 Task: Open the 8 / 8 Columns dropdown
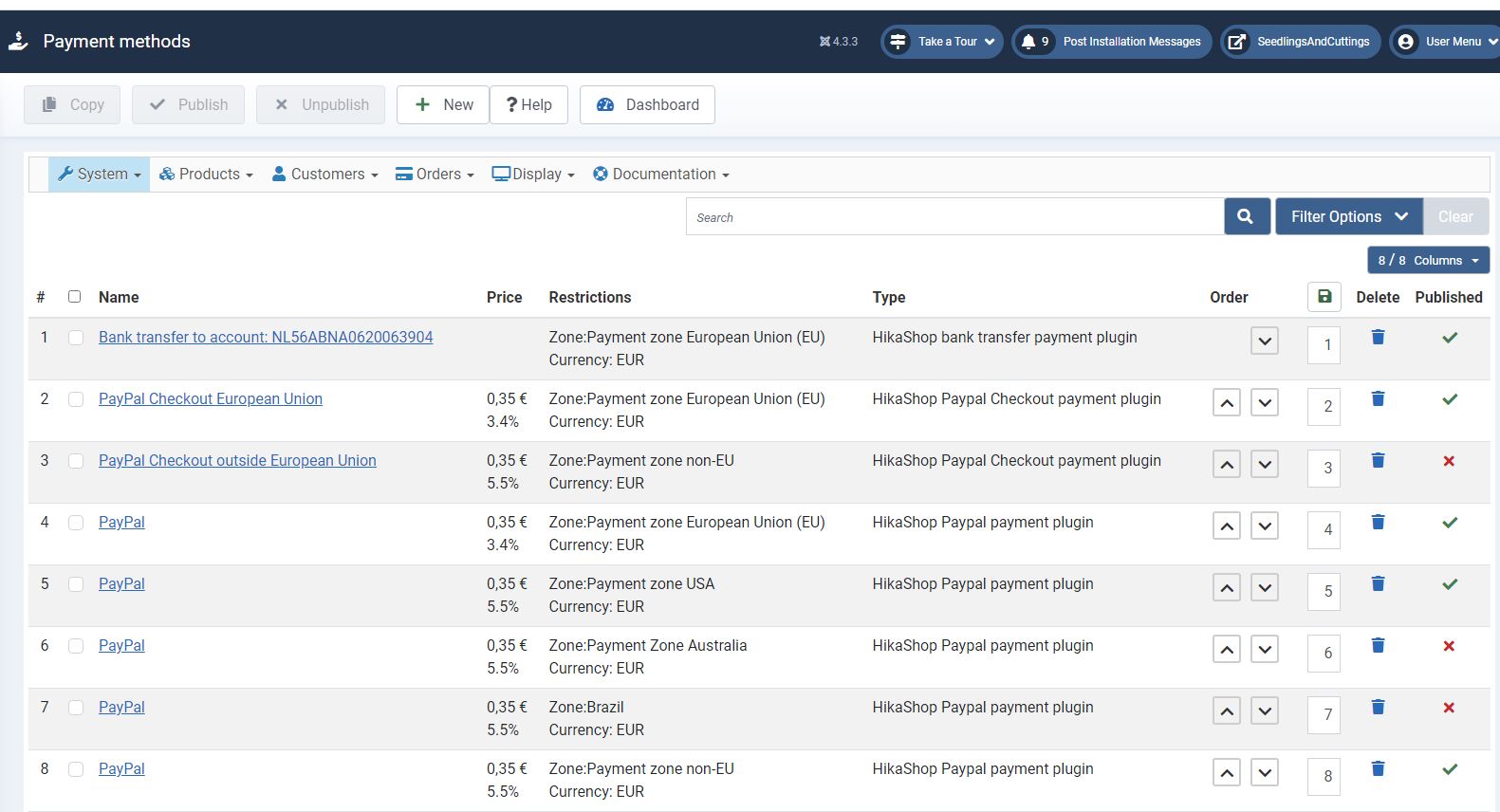[1428, 260]
